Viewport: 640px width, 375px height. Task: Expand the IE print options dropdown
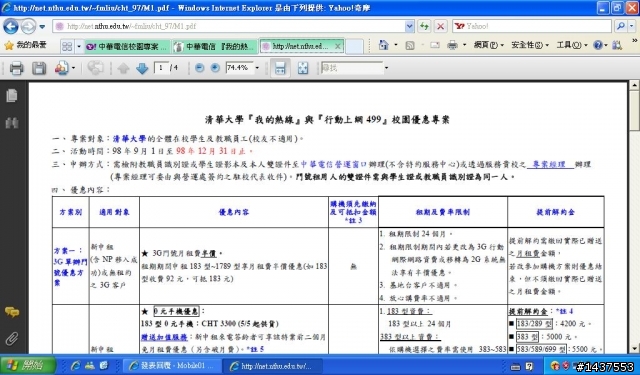[x=464, y=45]
